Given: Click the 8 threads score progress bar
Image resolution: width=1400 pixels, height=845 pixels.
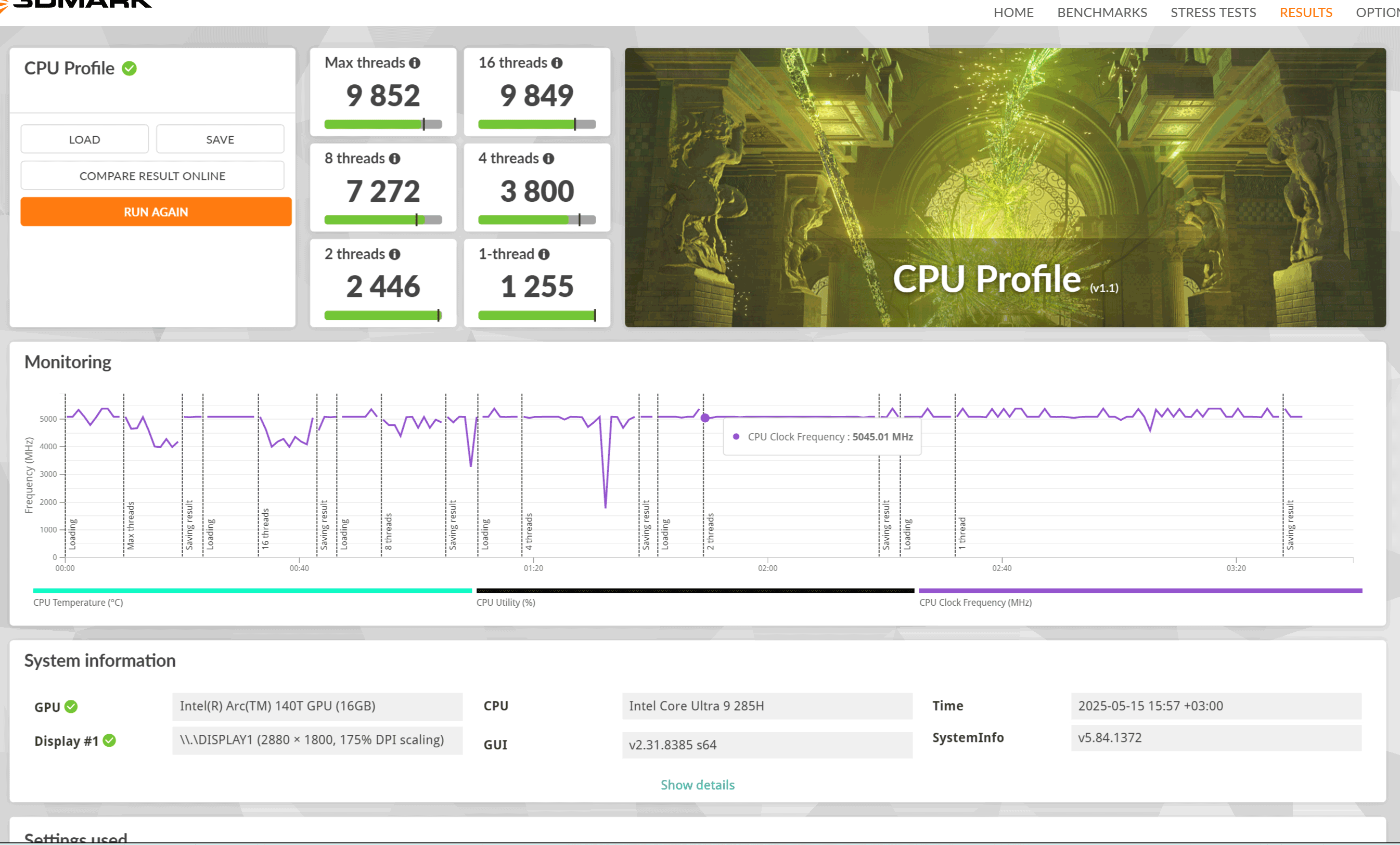Looking at the screenshot, I should (383, 220).
